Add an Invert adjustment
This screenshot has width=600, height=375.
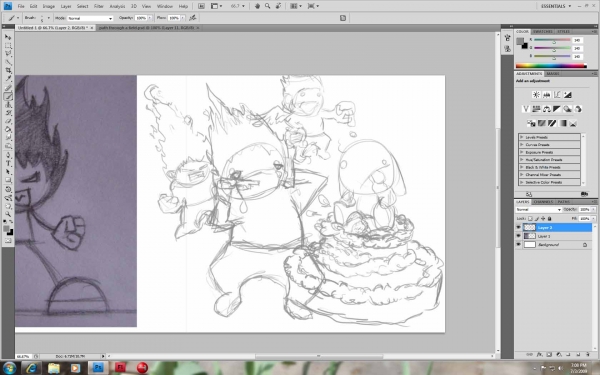point(531,123)
